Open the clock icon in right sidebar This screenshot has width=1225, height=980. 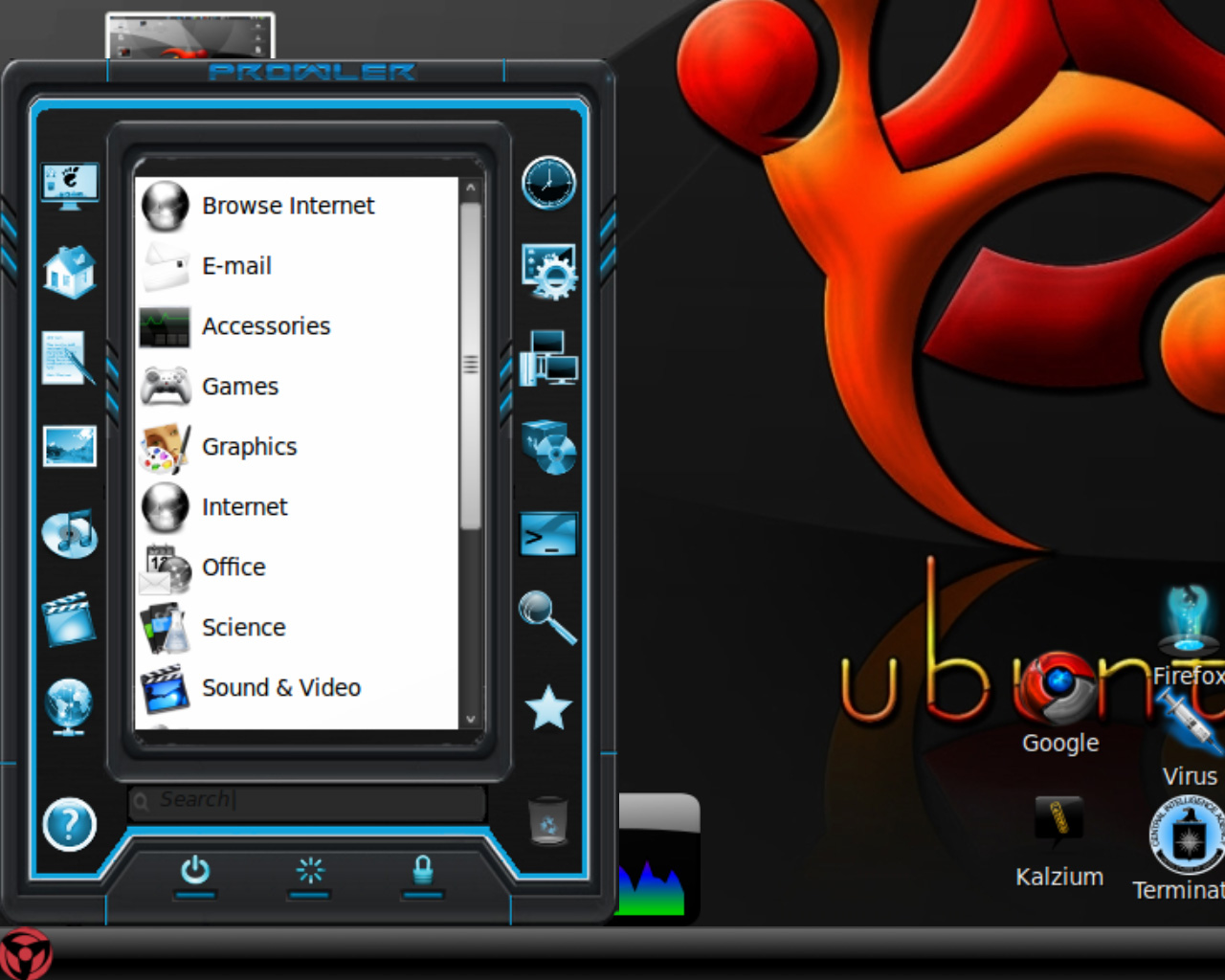click(549, 183)
